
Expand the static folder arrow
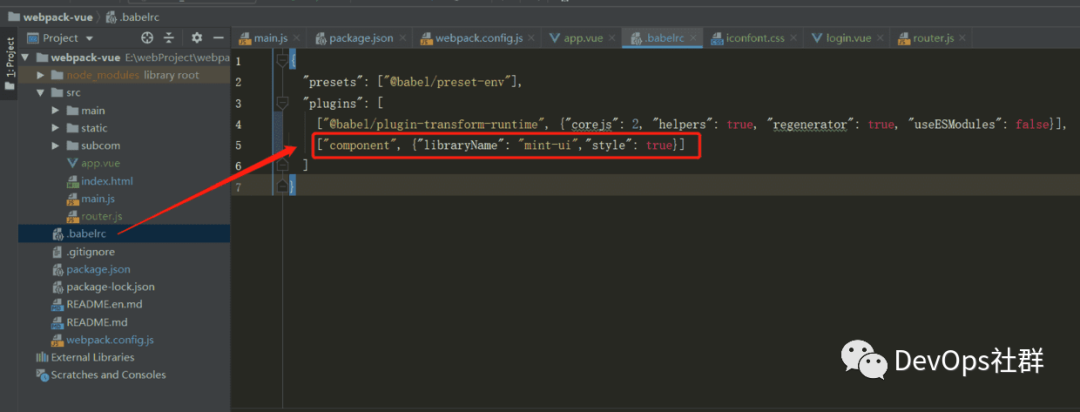point(56,128)
